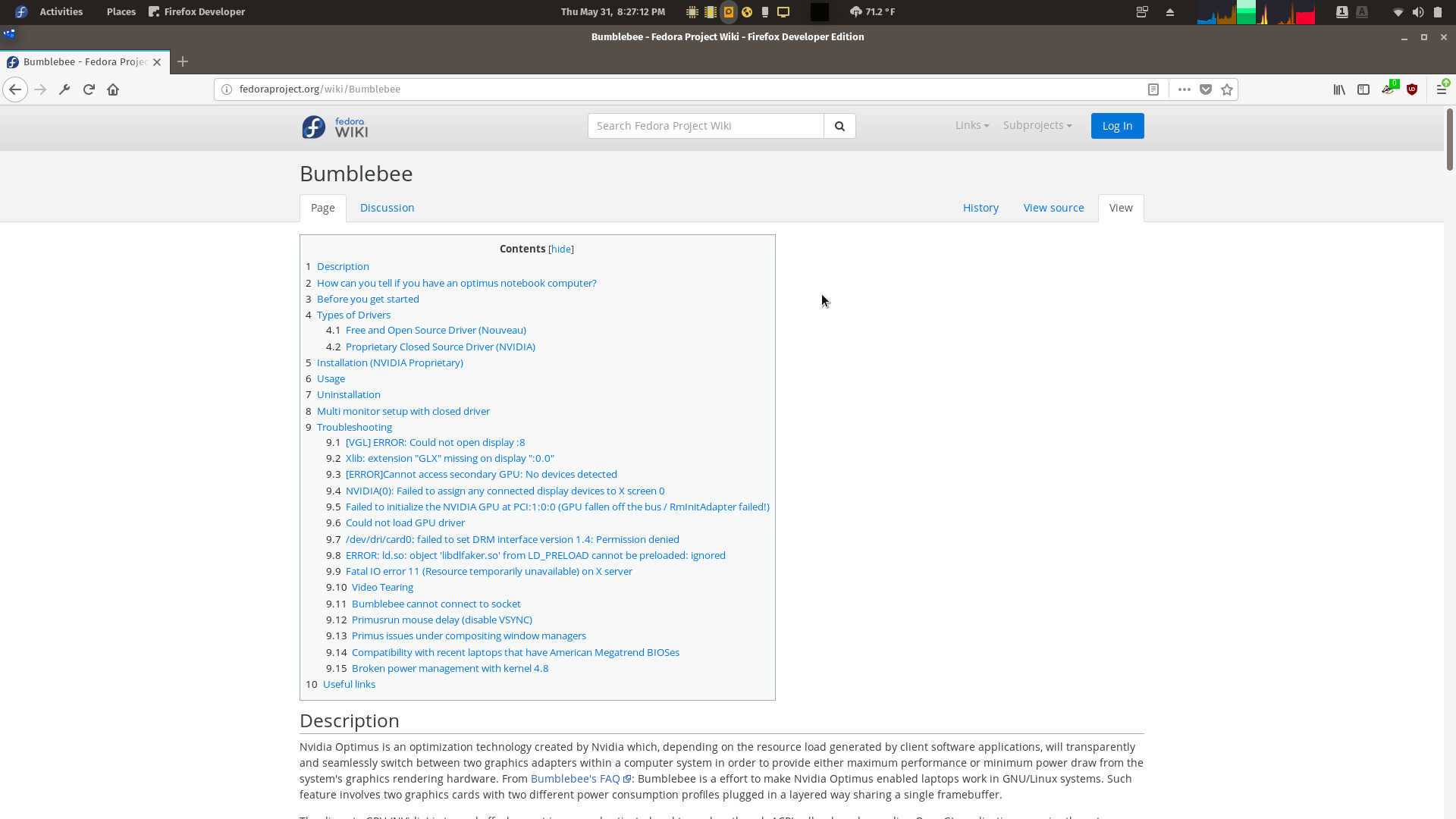The height and width of the screenshot is (819, 1456).
Task: Click the vertical page scrollbar thumb
Action: (1450, 140)
